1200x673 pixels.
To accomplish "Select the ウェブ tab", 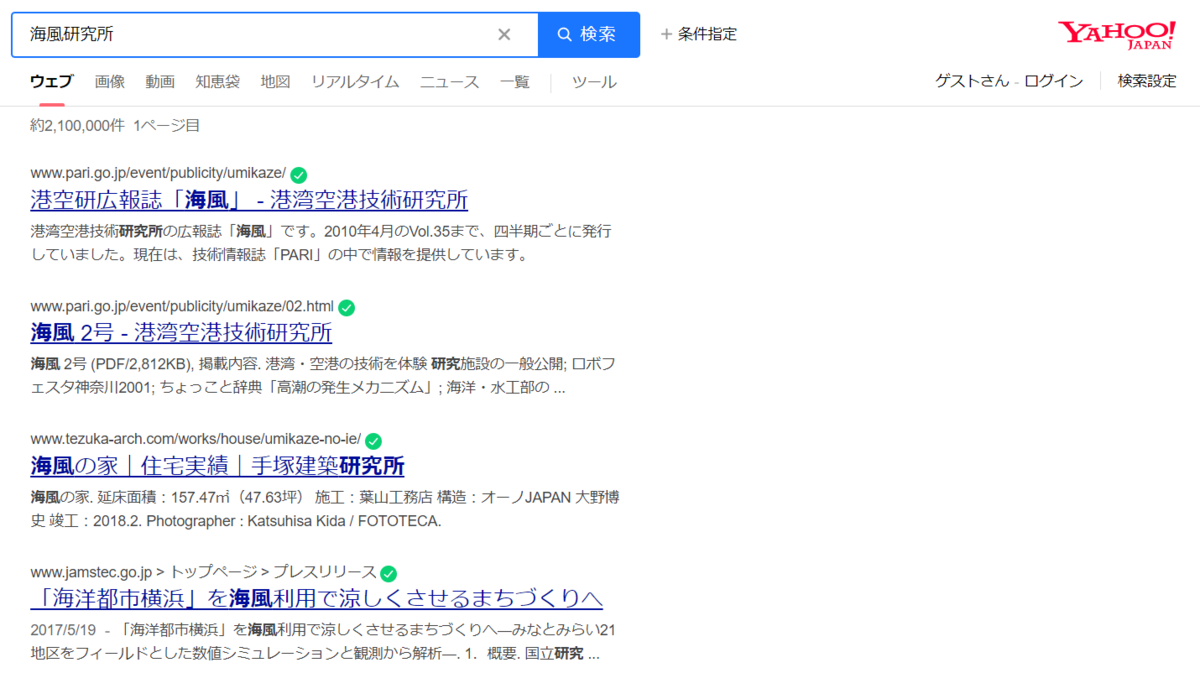I will tap(51, 82).
